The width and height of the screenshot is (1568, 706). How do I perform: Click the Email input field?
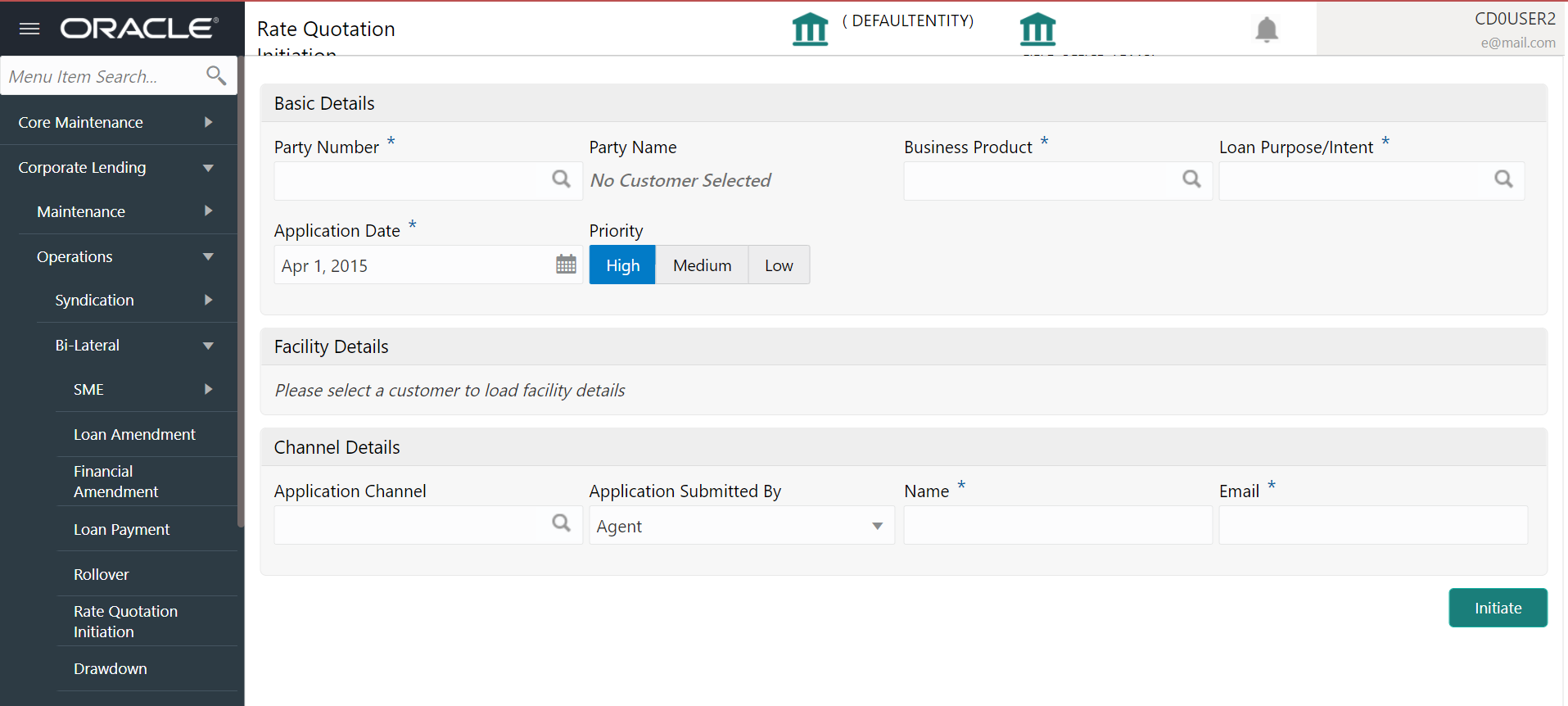[x=1373, y=525]
